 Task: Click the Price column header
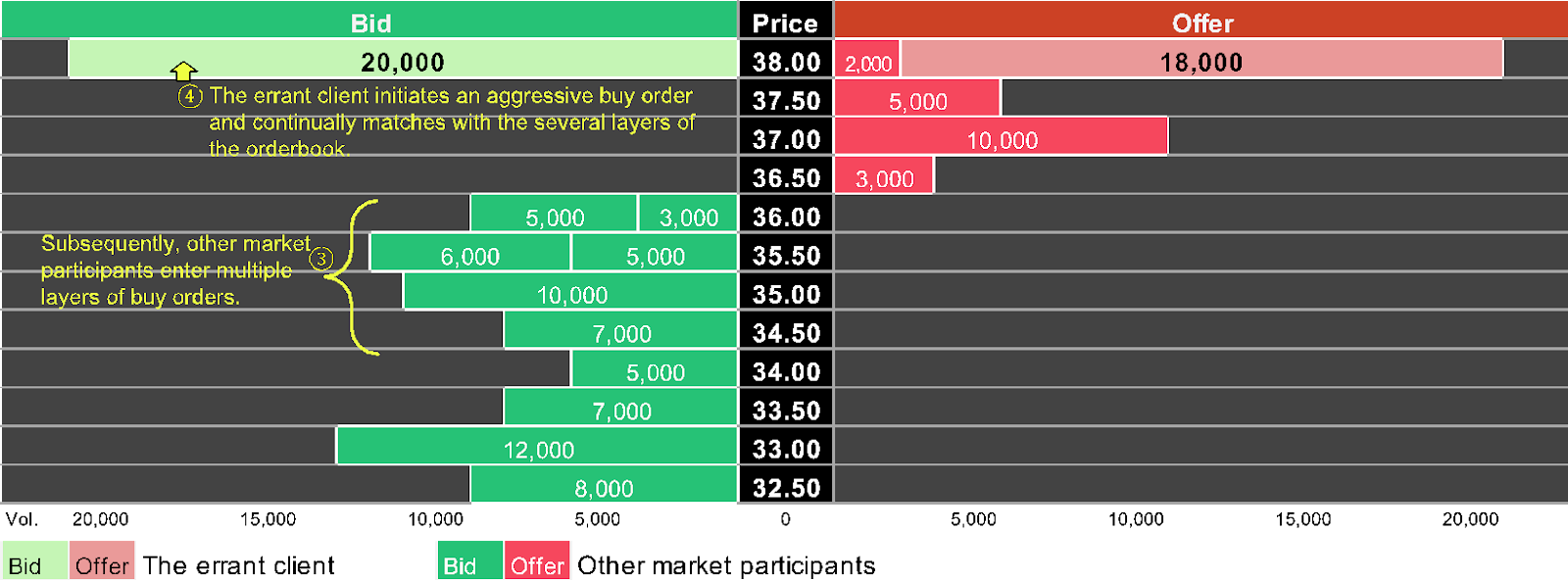pyautogui.click(x=785, y=23)
